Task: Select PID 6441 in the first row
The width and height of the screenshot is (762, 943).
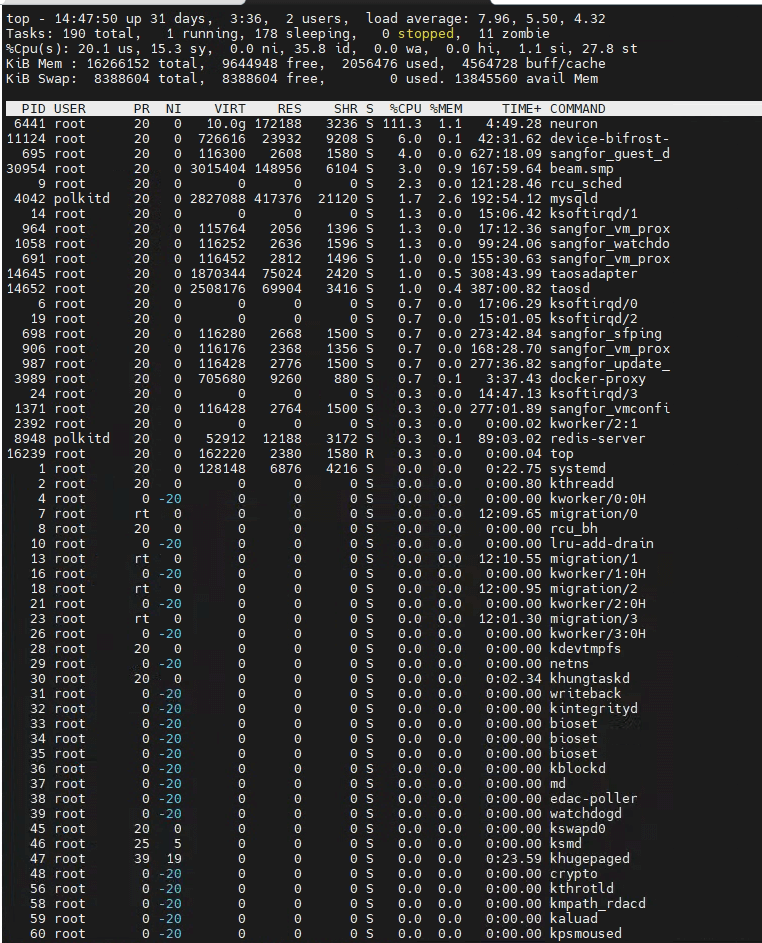Action: point(30,124)
